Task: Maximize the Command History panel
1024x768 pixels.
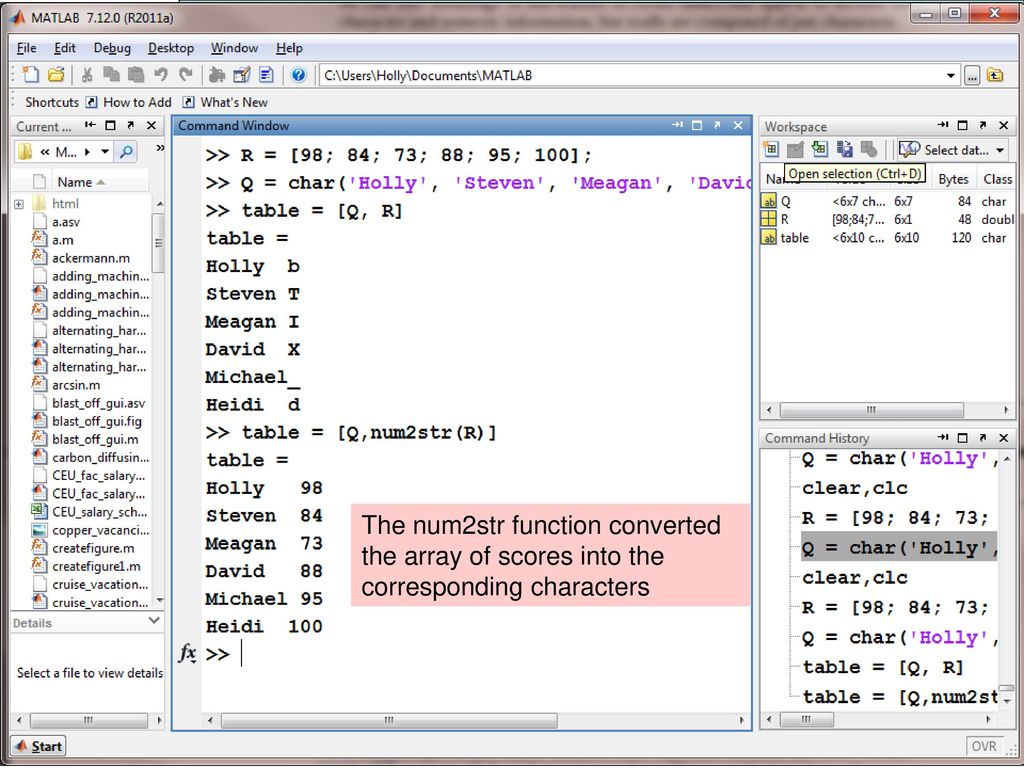Action: click(963, 437)
